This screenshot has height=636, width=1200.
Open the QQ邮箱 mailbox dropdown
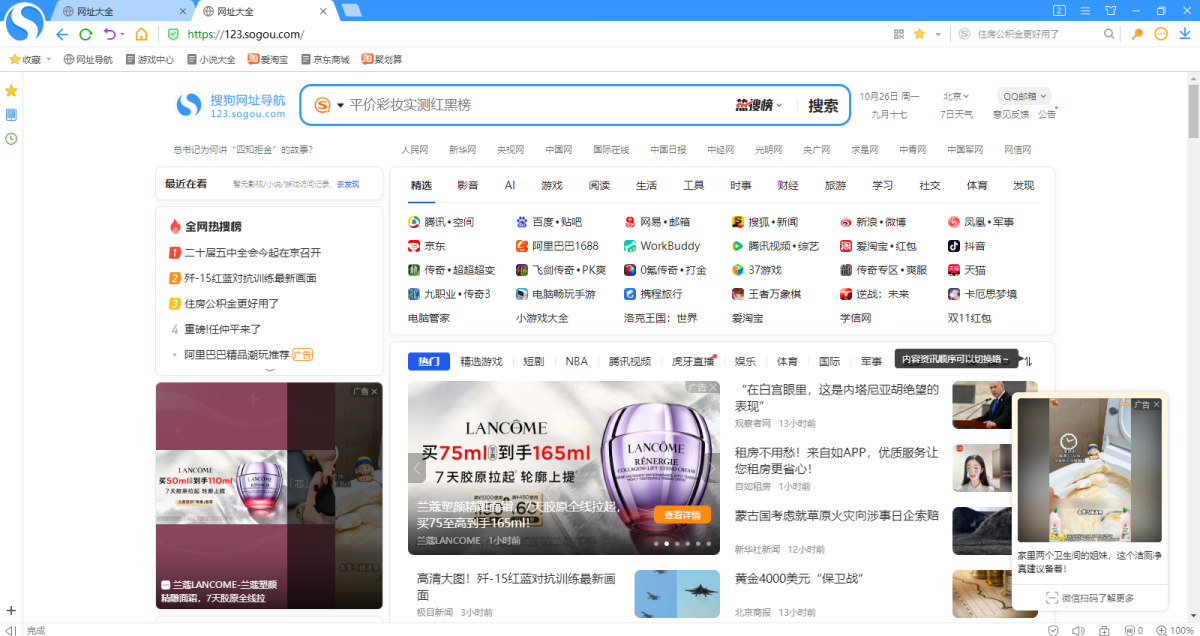pos(1024,96)
